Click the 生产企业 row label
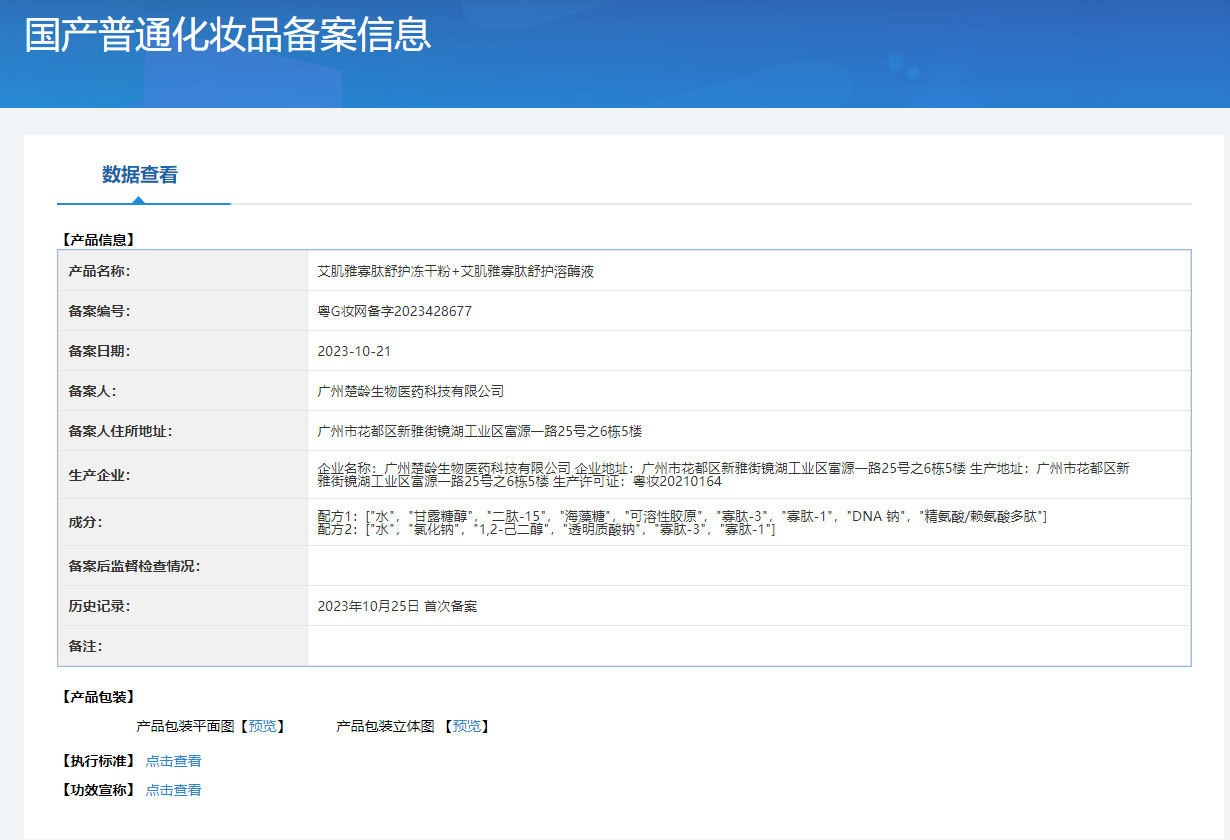This screenshot has height=840, width=1230. [x=99, y=475]
